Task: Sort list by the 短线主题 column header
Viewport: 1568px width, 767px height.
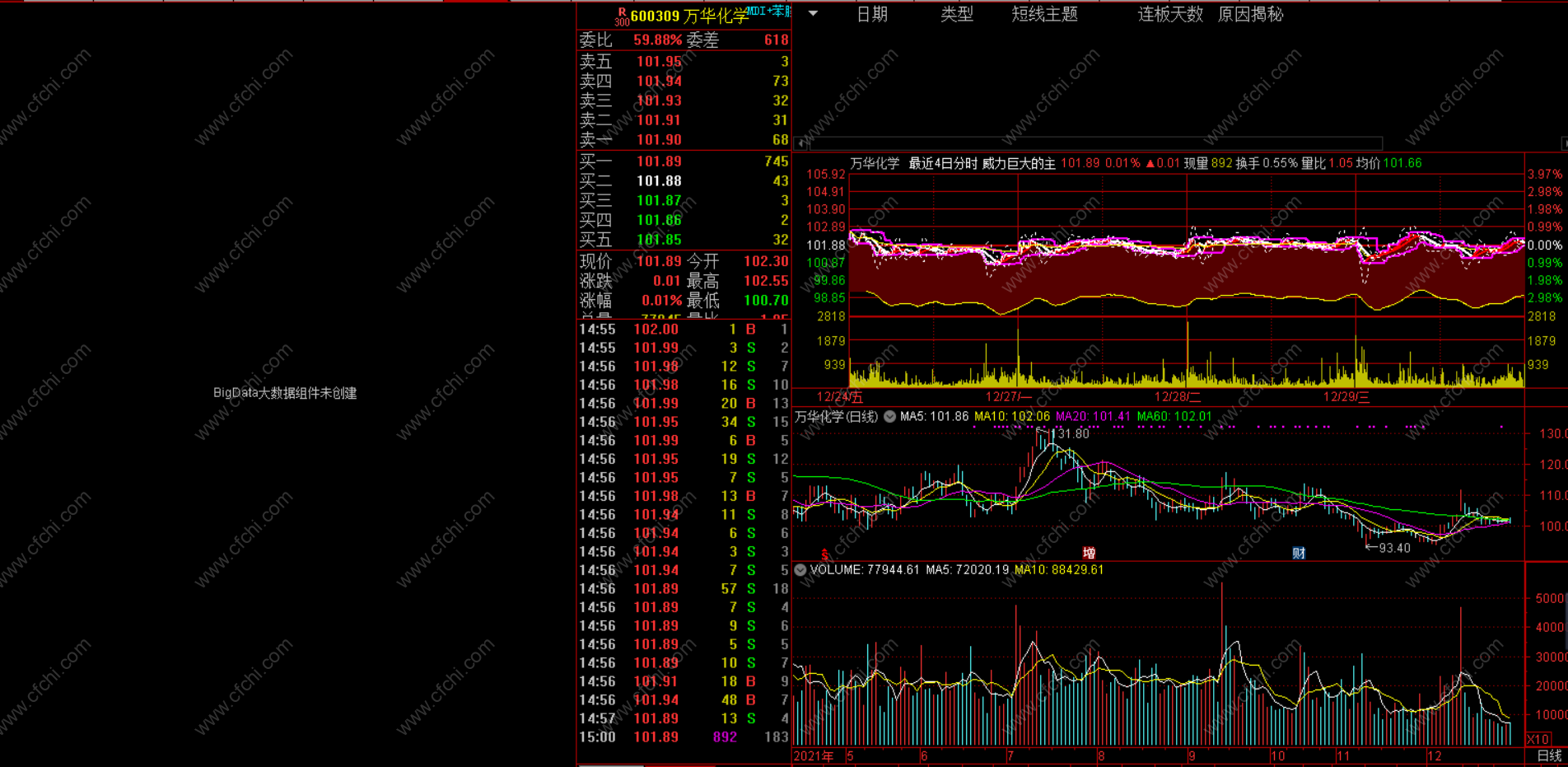Action: coord(1044,14)
